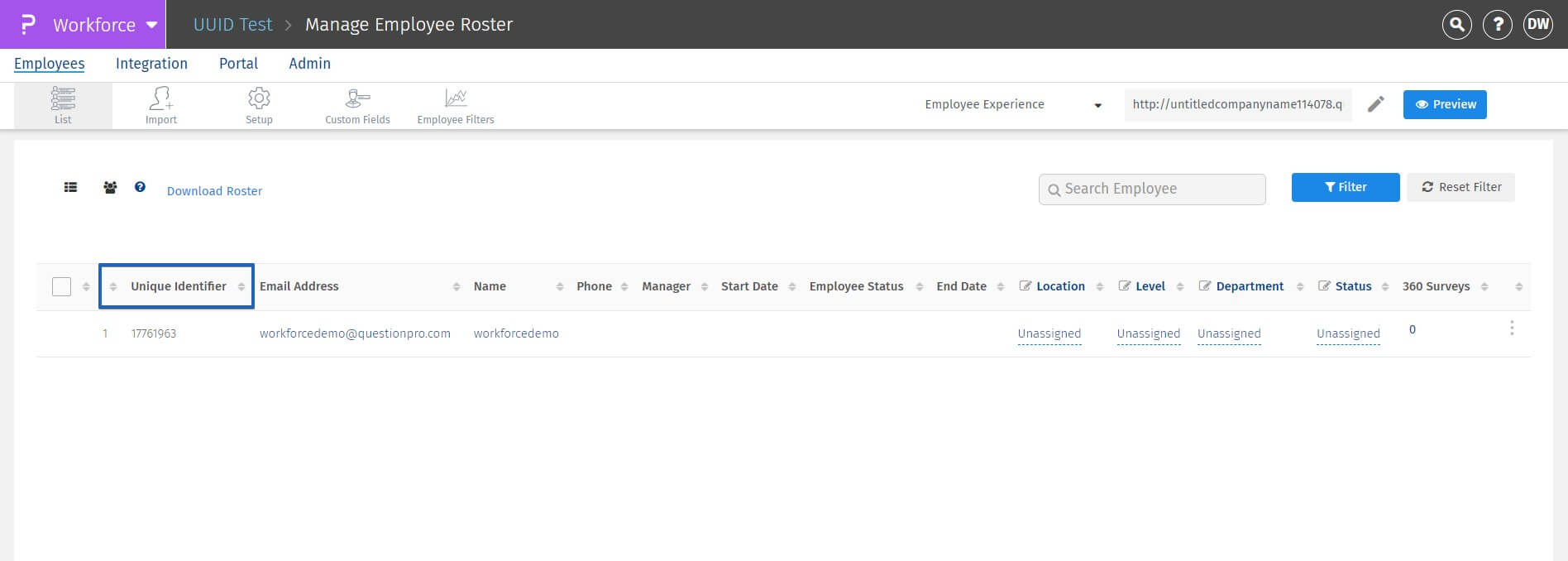The image size is (1568, 561).
Task: Open the Custom Fields tool
Action: pyautogui.click(x=357, y=105)
